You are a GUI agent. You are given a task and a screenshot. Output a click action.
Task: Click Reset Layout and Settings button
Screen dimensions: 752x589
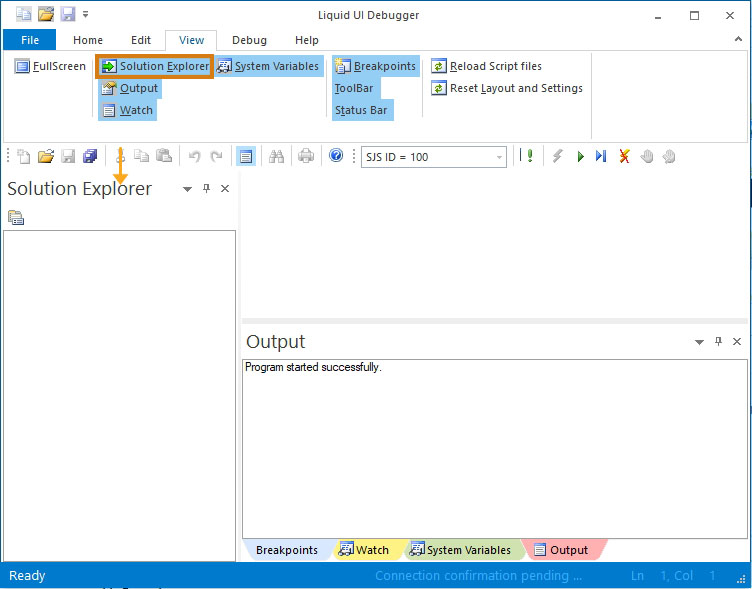(507, 88)
